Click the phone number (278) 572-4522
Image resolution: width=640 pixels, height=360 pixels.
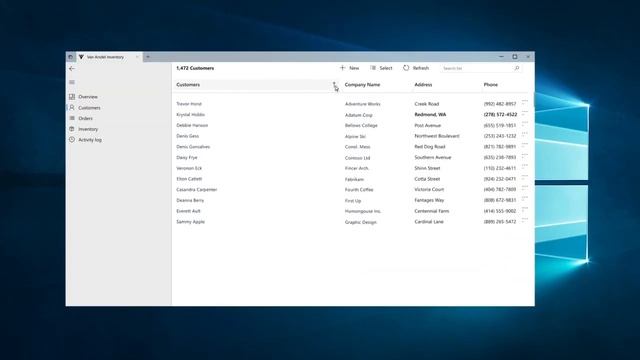pyautogui.click(x=500, y=115)
